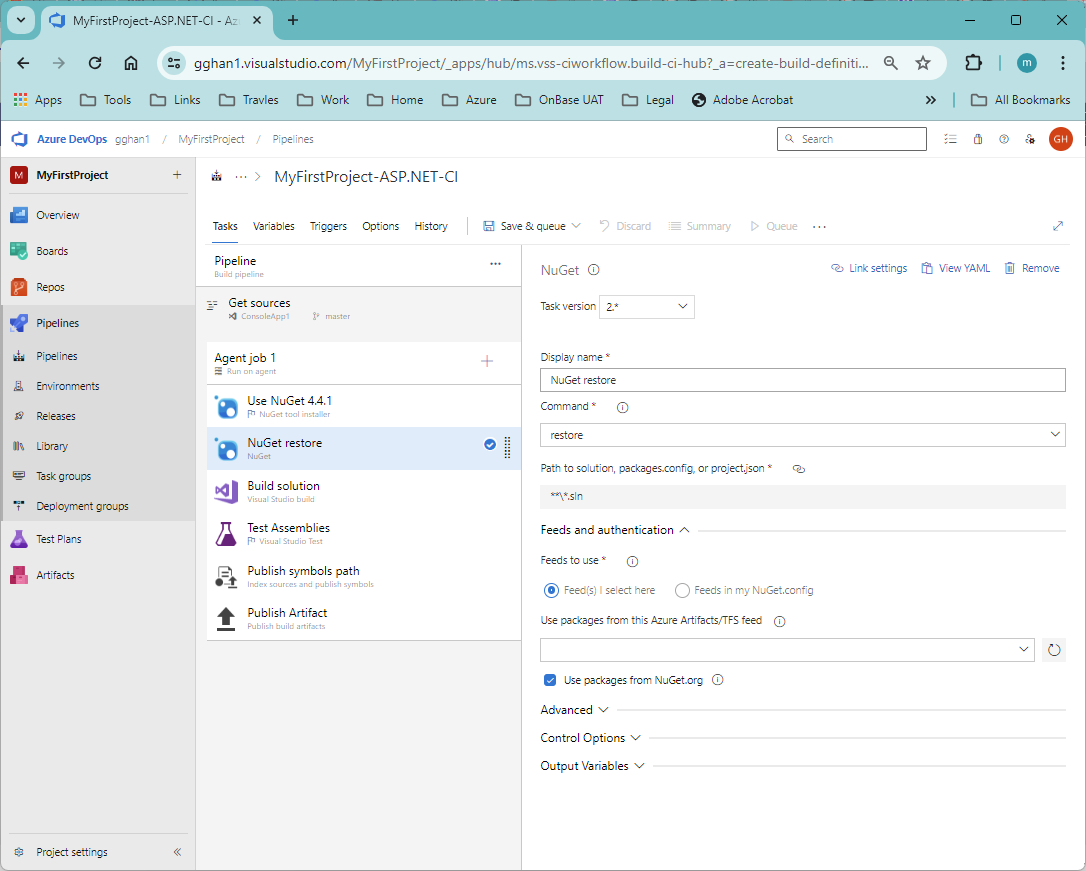1086x871 pixels.
Task: Click the NuGet feed refresh icon
Action: coord(1054,649)
